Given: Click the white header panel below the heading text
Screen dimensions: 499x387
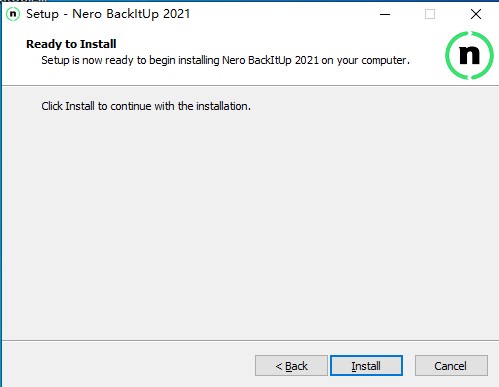Looking at the screenshot, I should [x=217, y=76].
